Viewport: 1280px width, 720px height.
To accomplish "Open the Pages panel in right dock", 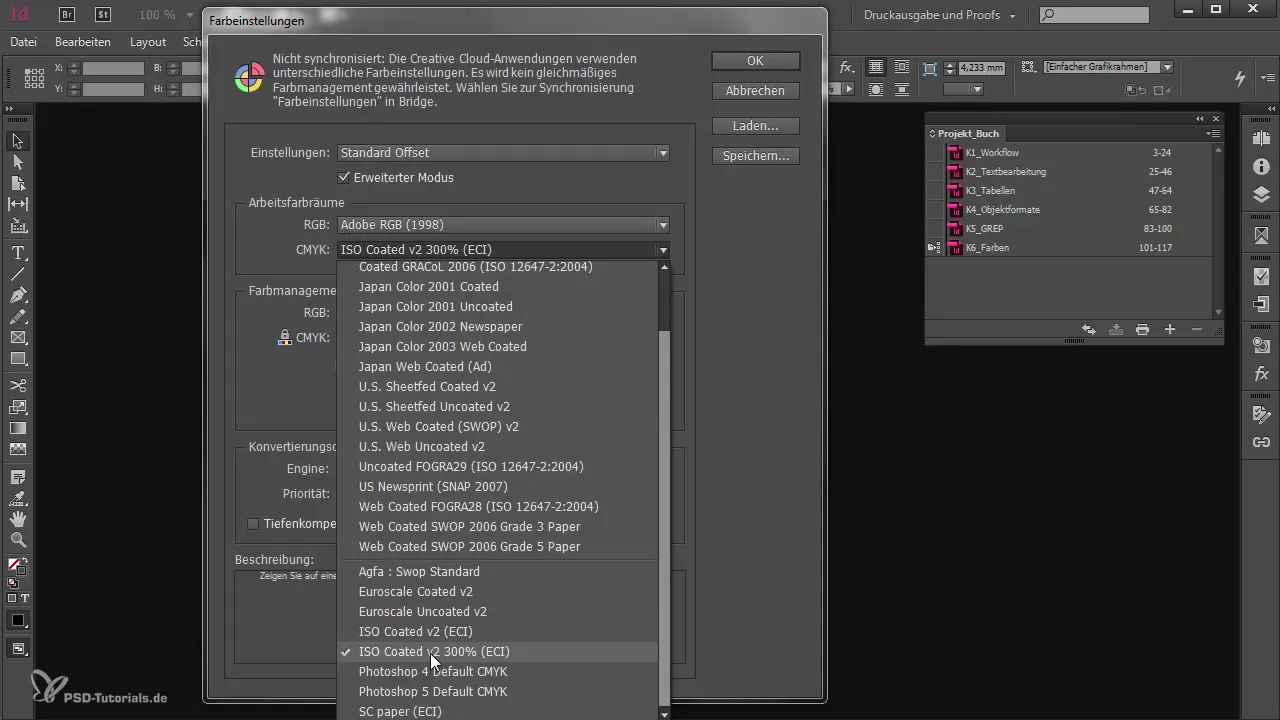I will pos(1261,138).
